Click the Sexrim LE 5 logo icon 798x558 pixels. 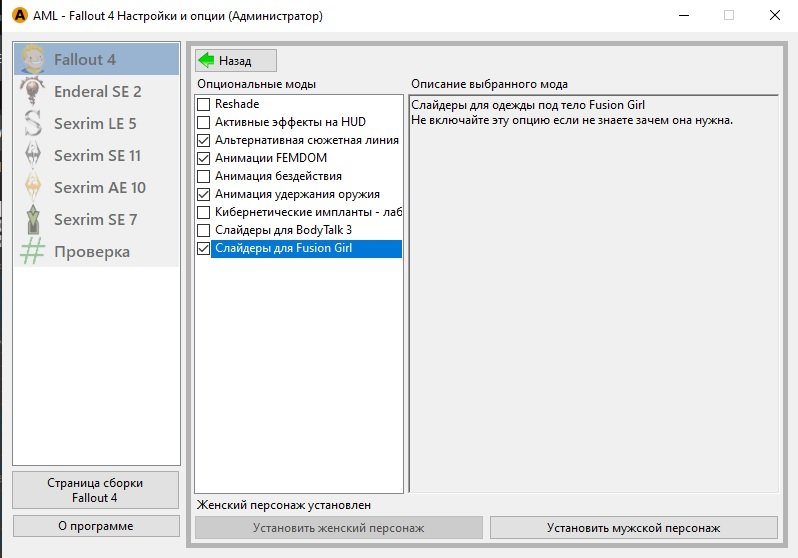click(33, 124)
